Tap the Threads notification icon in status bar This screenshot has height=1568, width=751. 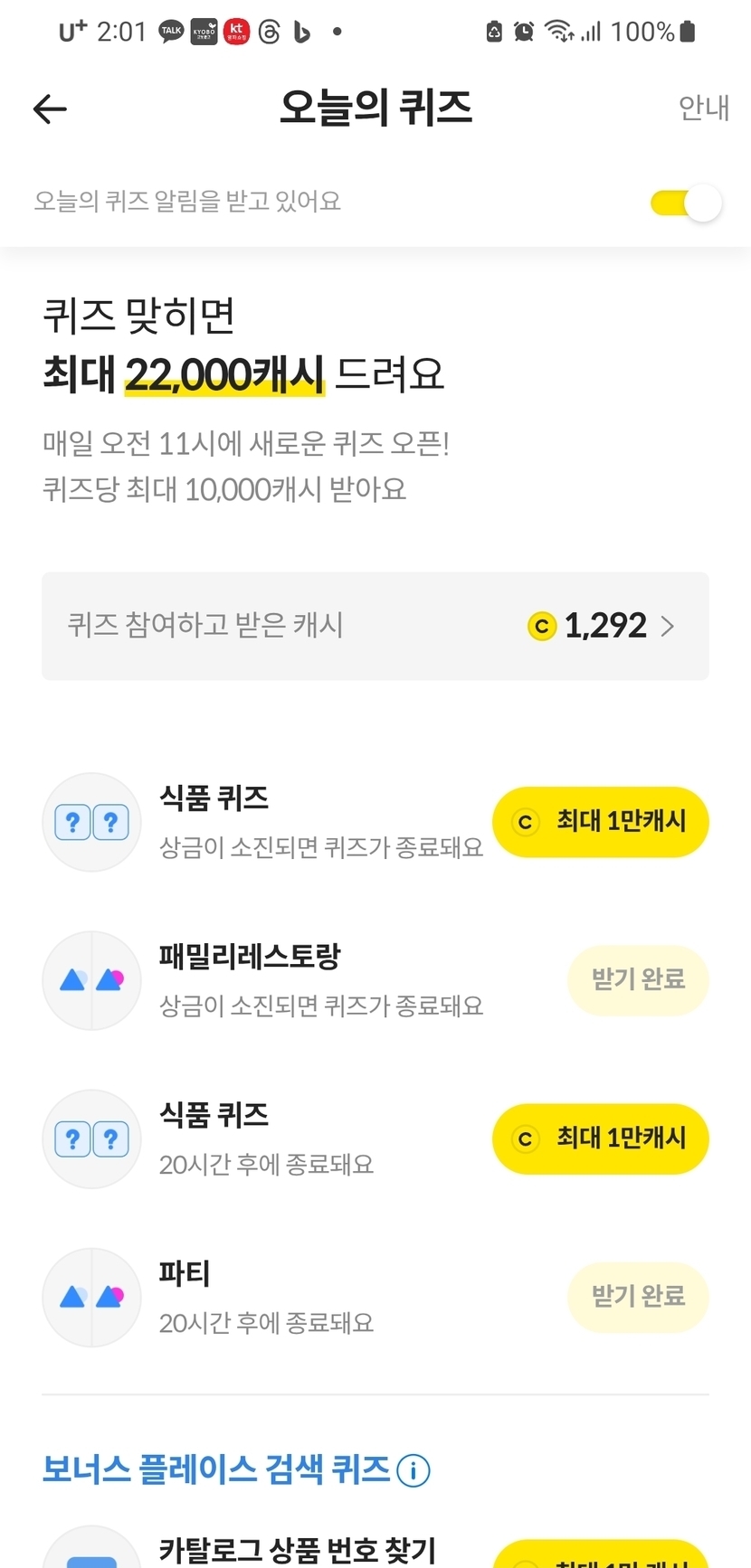269,32
